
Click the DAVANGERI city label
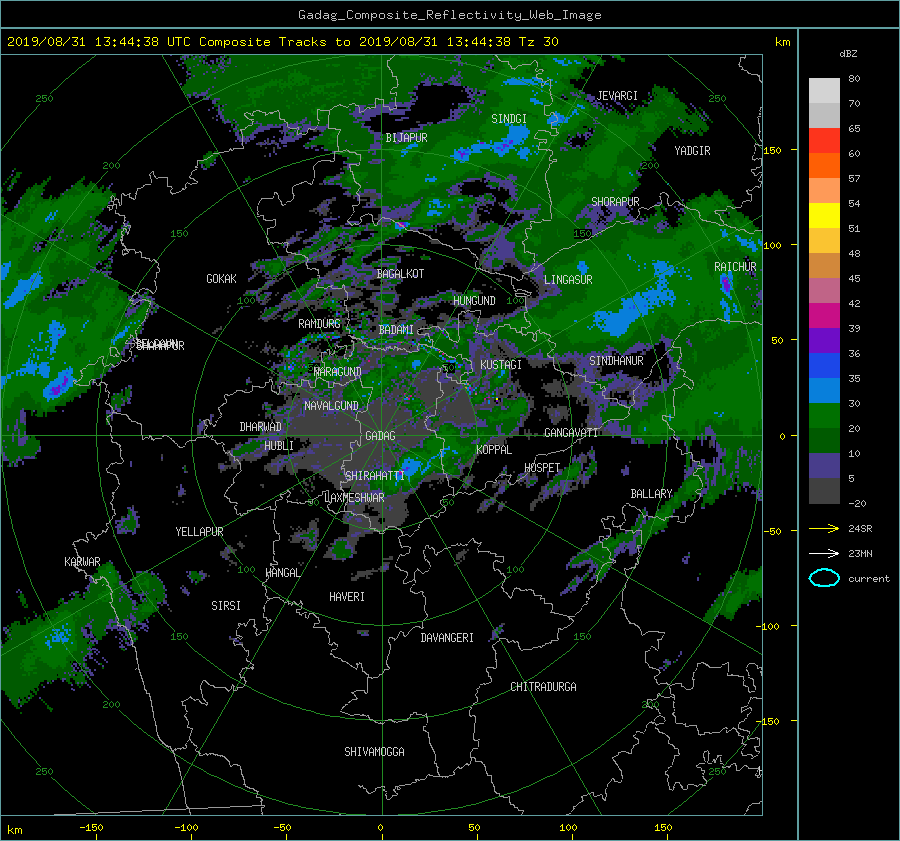point(447,638)
